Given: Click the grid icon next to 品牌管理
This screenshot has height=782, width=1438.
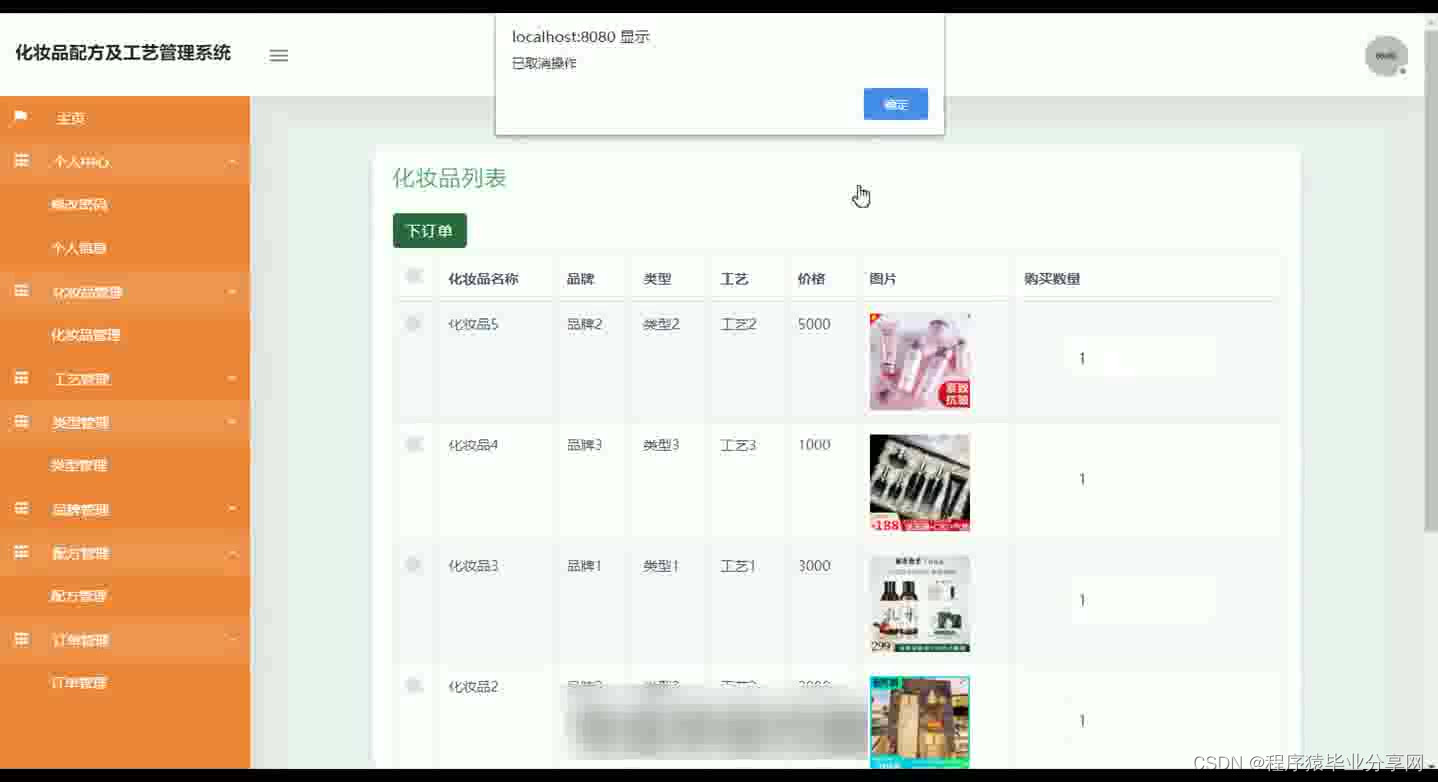Looking at the screenshot, I should click(x=21, y=508).
